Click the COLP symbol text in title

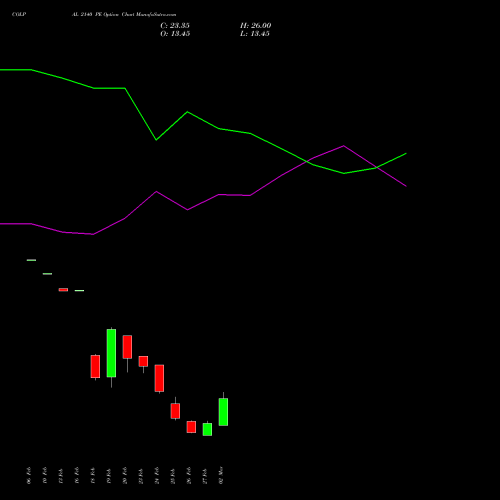(19, 14)
